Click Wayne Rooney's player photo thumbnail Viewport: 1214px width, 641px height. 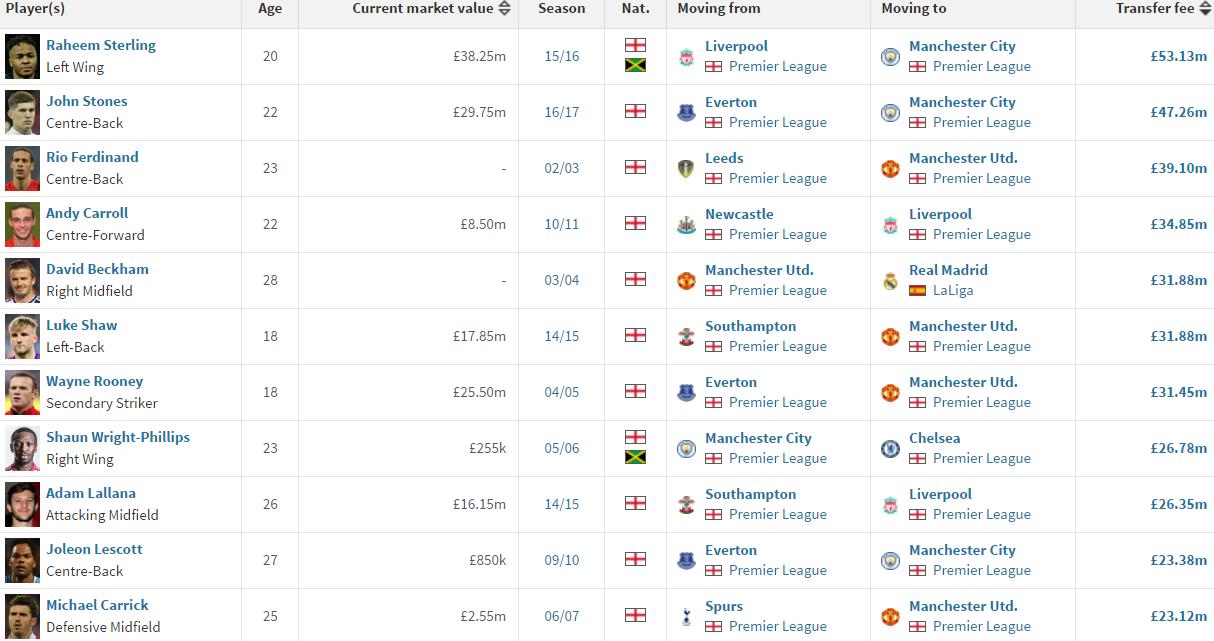point(22,391)
